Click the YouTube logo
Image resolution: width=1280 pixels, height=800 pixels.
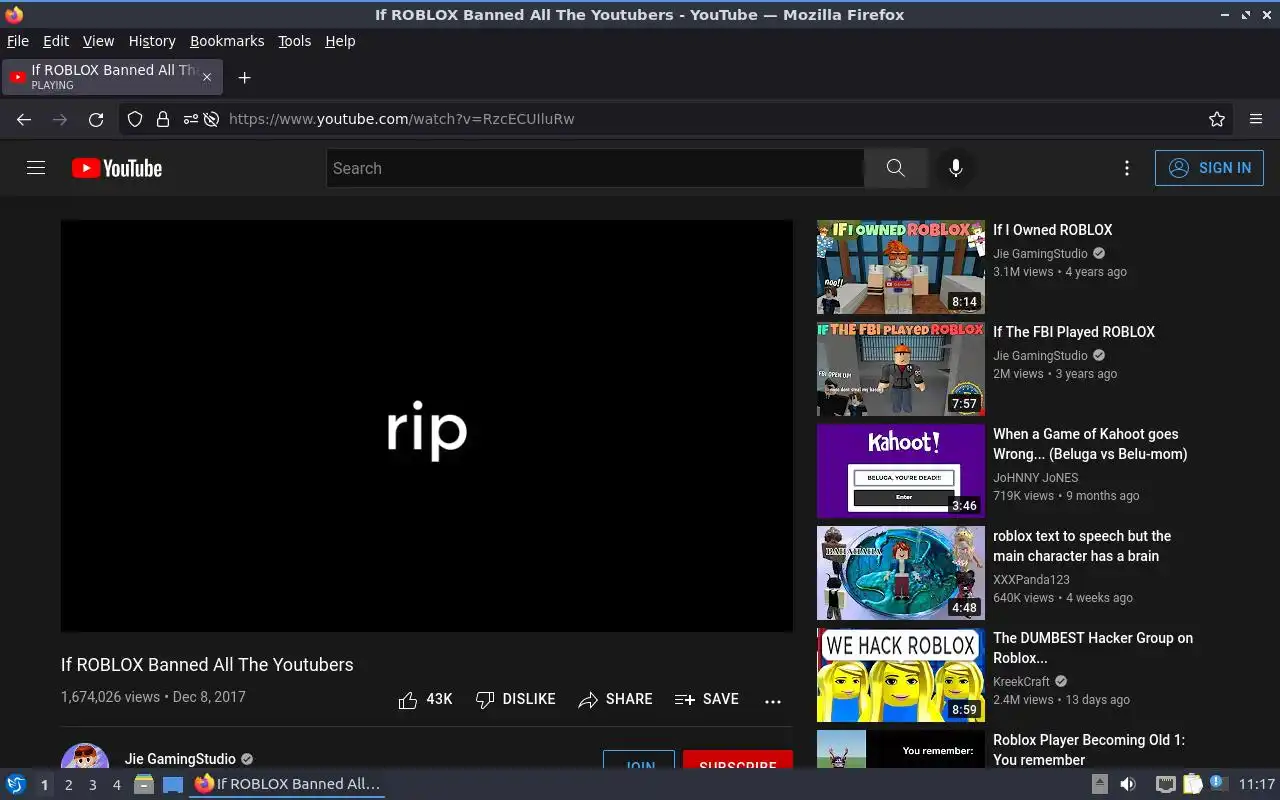click(x=117, y=168)
